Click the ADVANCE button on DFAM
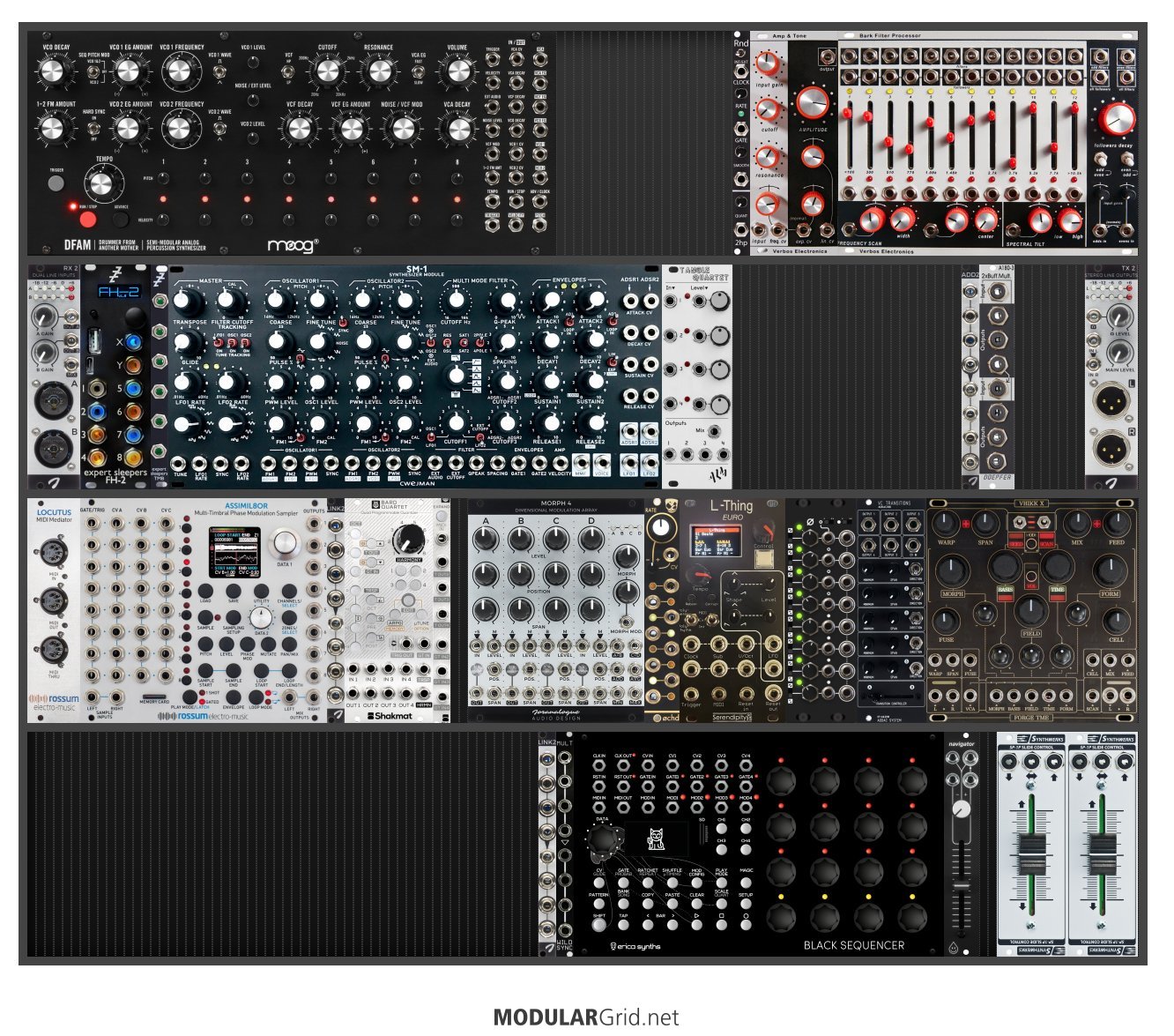 point(121,220)
